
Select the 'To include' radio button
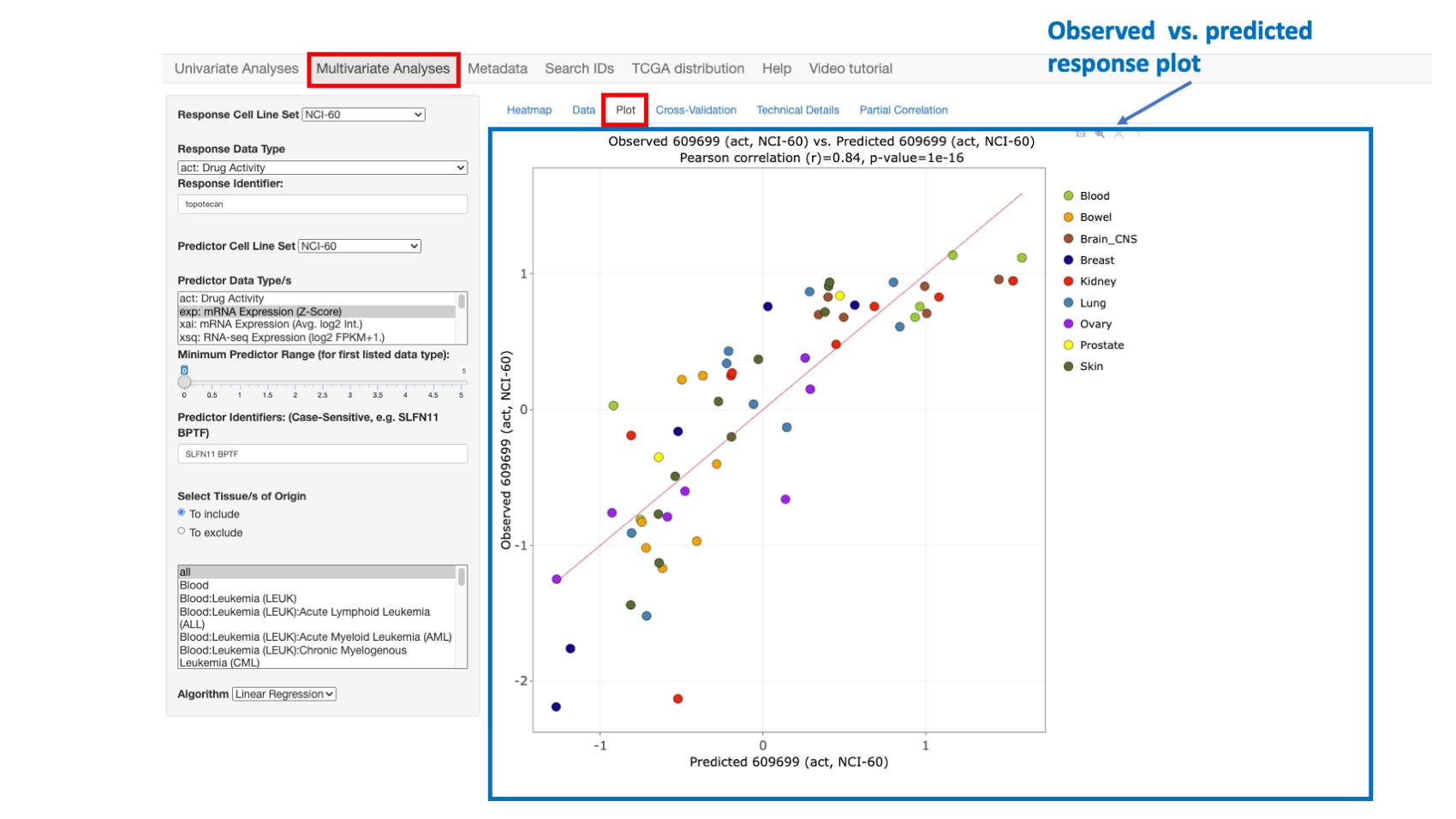coord(181,512)
